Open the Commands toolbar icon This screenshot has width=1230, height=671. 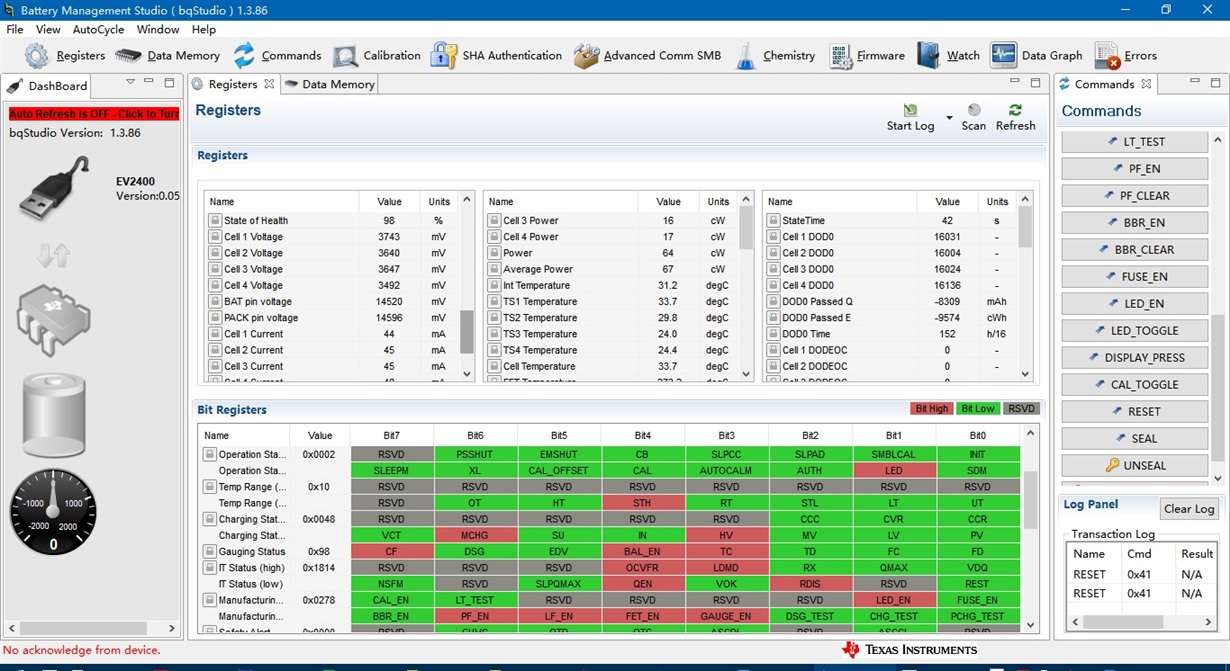[277, 56]
